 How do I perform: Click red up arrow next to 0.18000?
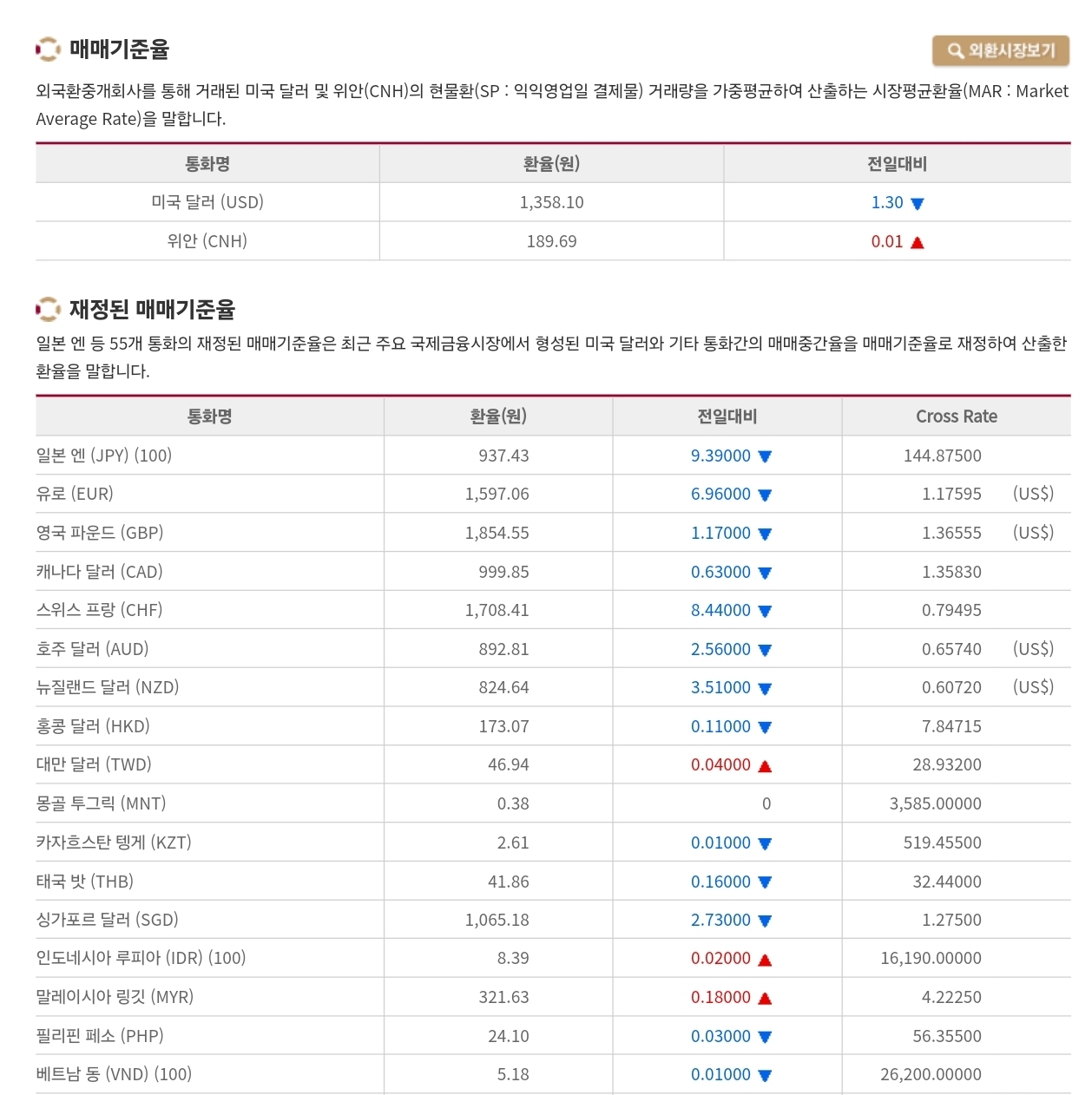click(765, 998)
